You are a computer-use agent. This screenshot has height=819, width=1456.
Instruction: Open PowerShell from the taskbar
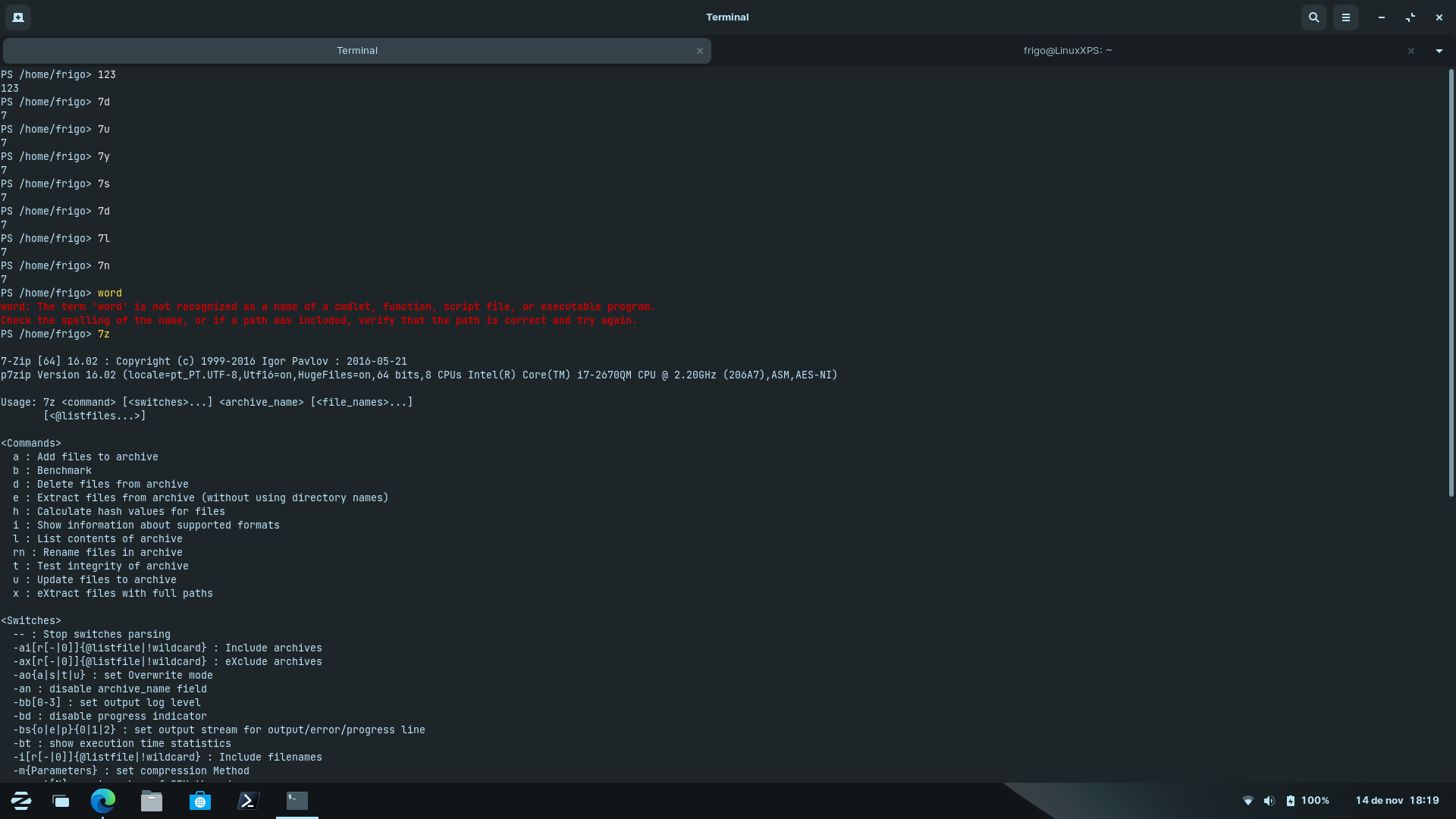coord(248,801)
